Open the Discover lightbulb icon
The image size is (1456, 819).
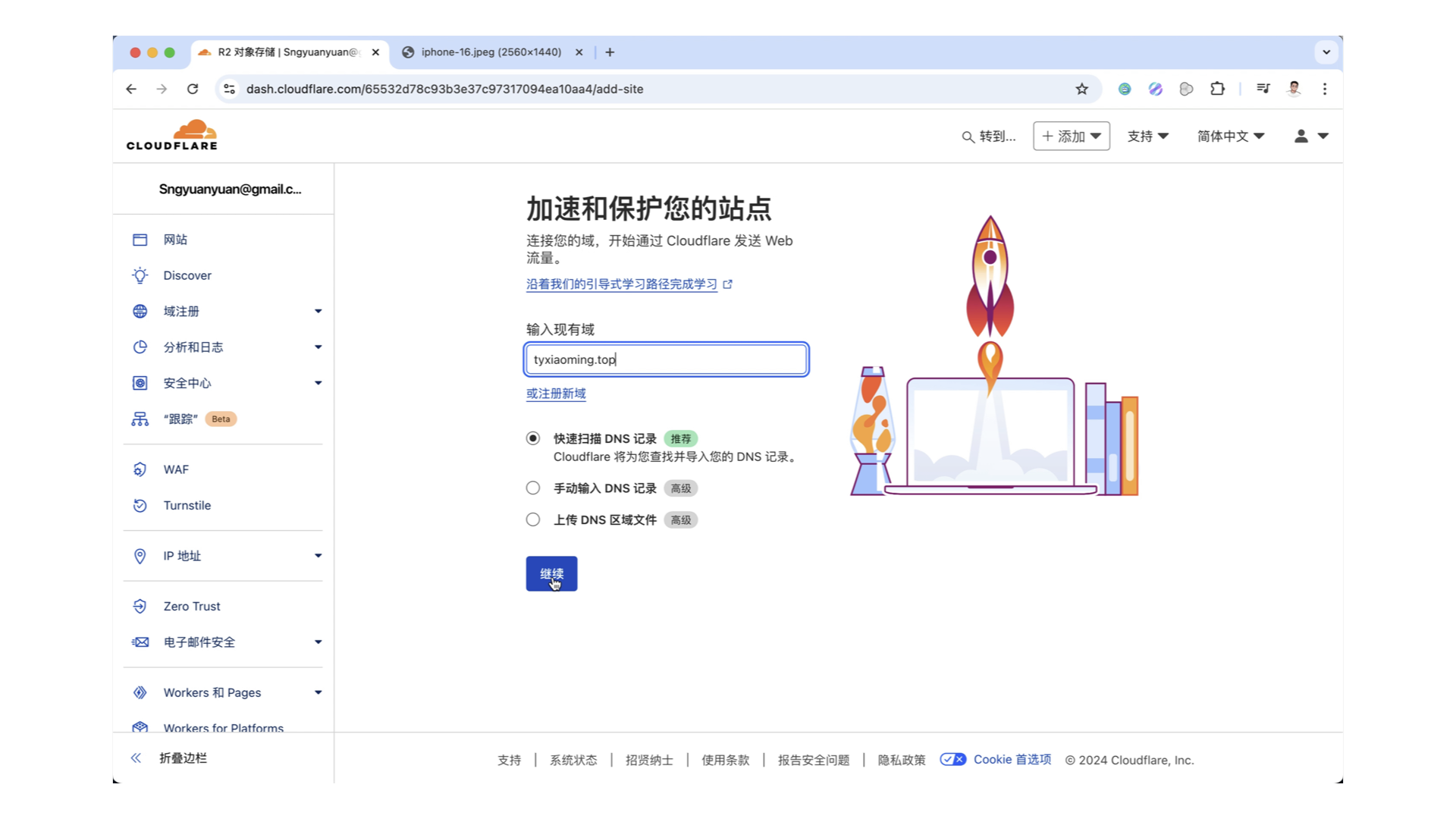140,275
